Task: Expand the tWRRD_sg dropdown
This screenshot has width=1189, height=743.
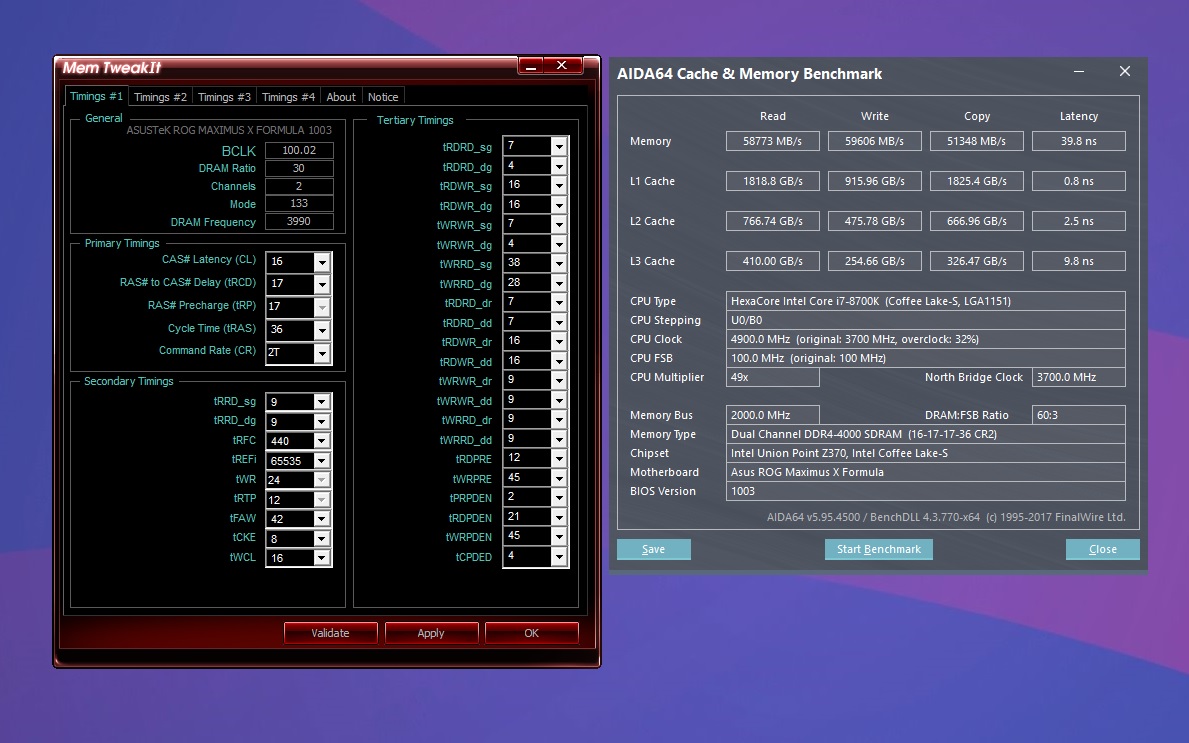Action: [559, 263]
